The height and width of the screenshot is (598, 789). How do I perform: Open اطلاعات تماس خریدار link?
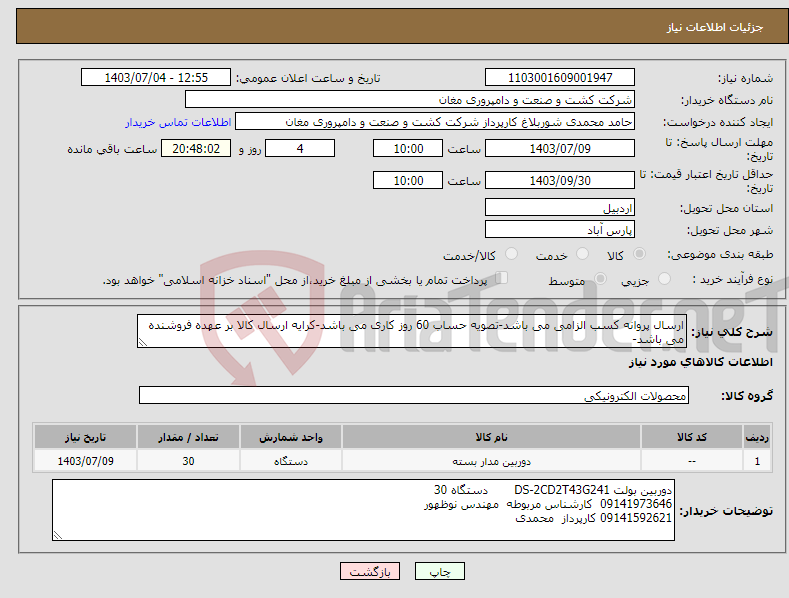178,122
